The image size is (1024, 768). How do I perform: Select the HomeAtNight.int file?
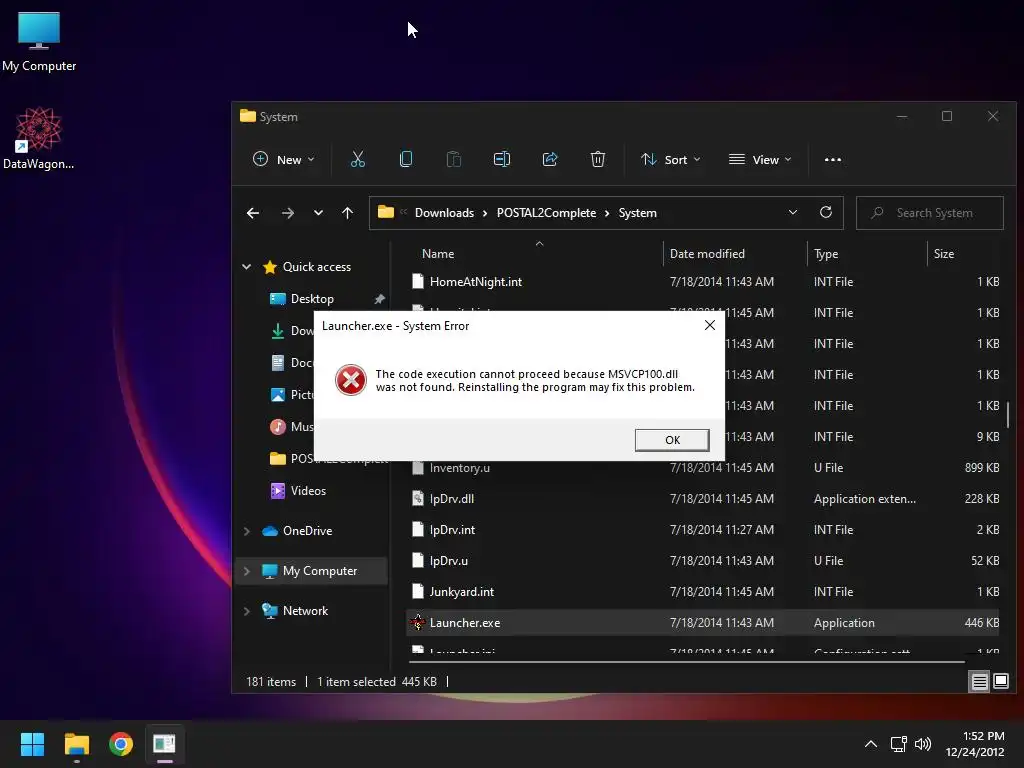point(703,281)
